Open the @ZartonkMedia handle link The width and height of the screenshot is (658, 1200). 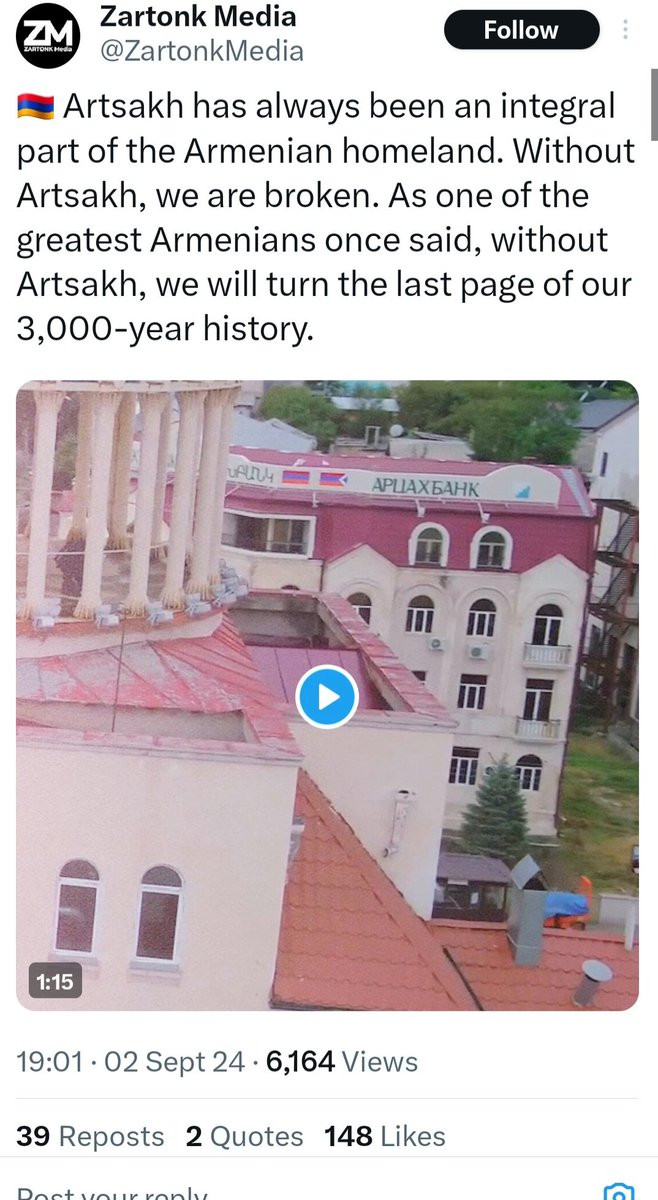pos(202,50)
